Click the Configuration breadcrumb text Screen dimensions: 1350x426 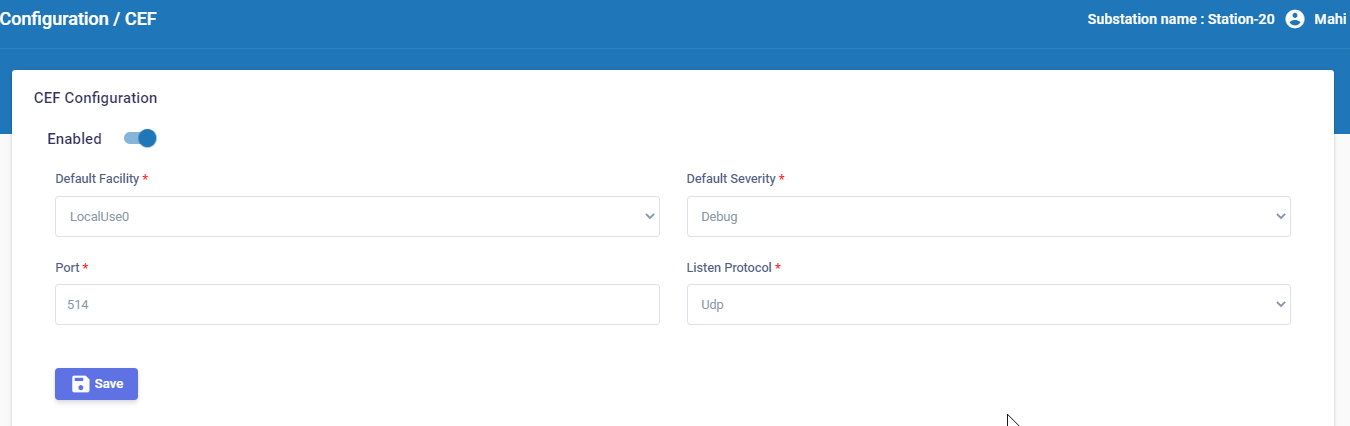pos(55,19)
